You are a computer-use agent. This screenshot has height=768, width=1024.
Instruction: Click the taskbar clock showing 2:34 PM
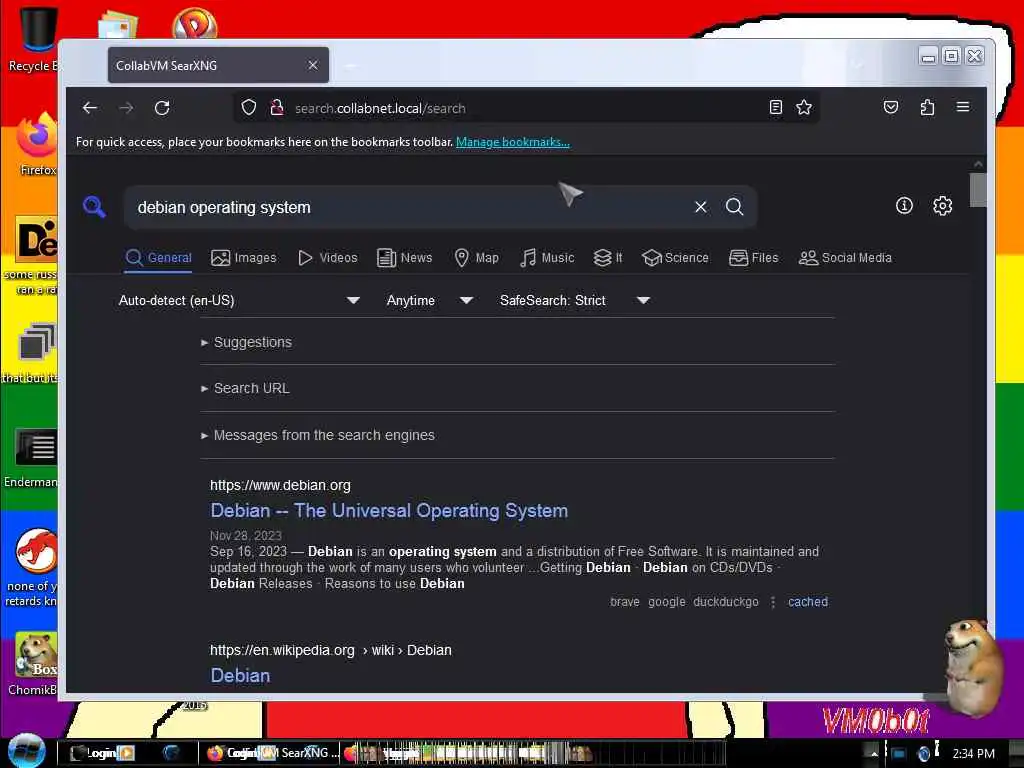point(973,754)
